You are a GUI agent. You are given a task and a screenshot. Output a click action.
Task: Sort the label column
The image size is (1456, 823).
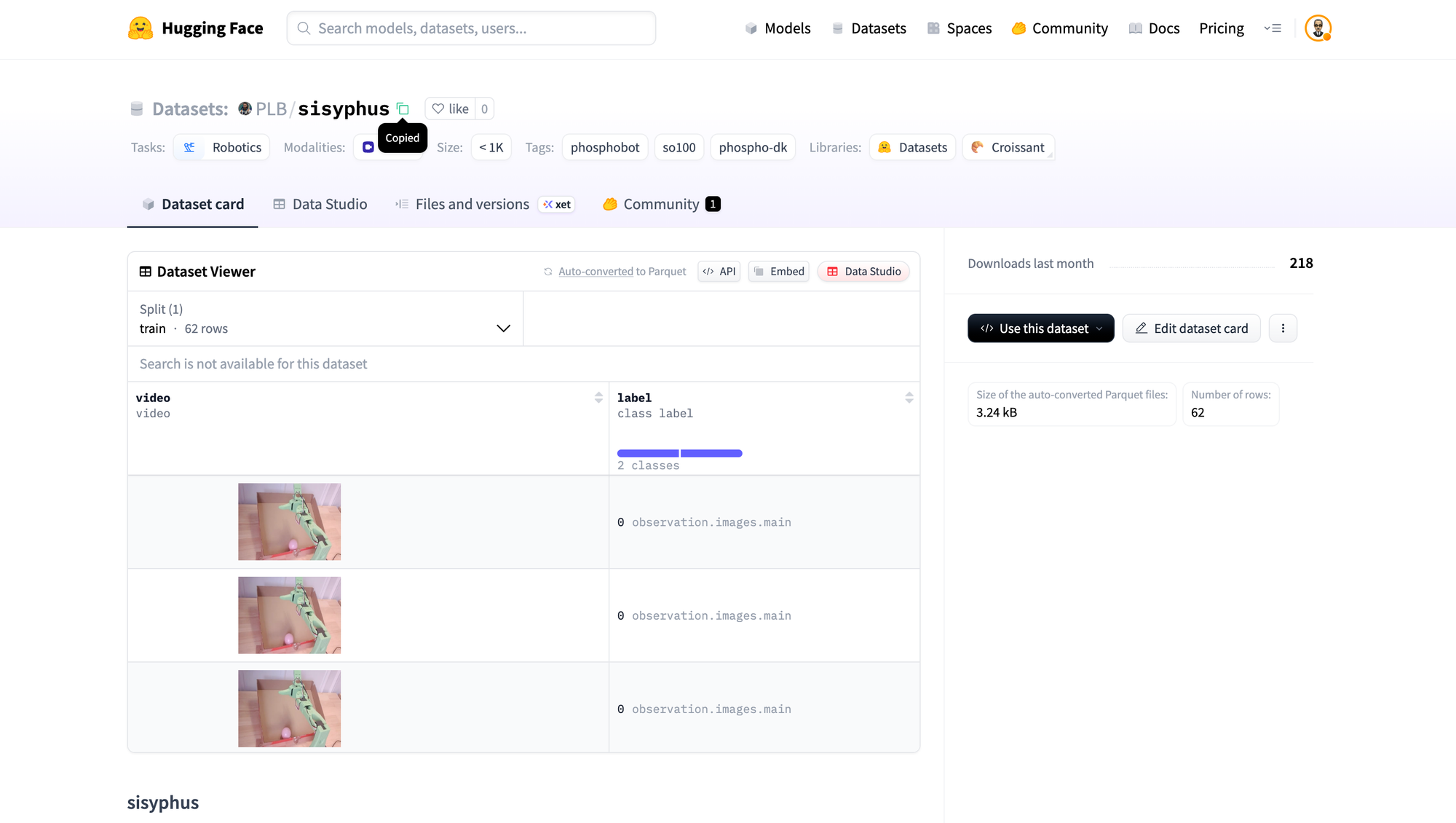click(909, 398)
